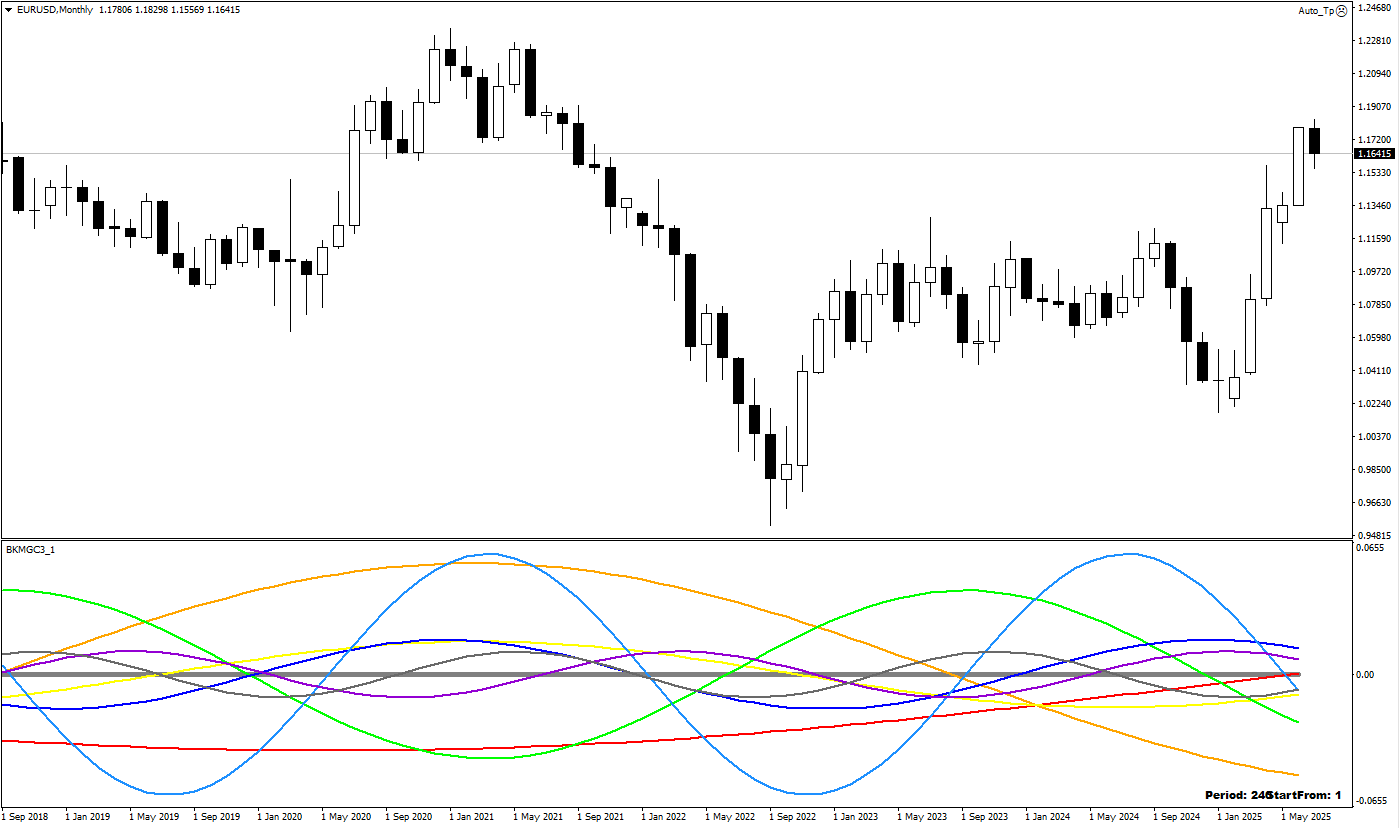Click the 1 Sep 2022 date marker
This screenshot has width=1400, height=828.
pos(793,817)
